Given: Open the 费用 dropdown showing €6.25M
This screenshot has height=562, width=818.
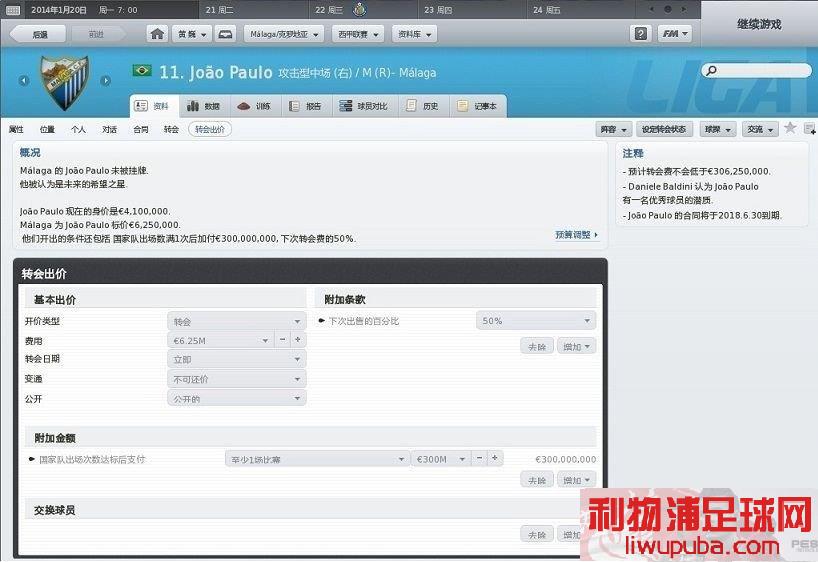Looking at the screenshot, I should pyautogui.click(x=221, y=340).
